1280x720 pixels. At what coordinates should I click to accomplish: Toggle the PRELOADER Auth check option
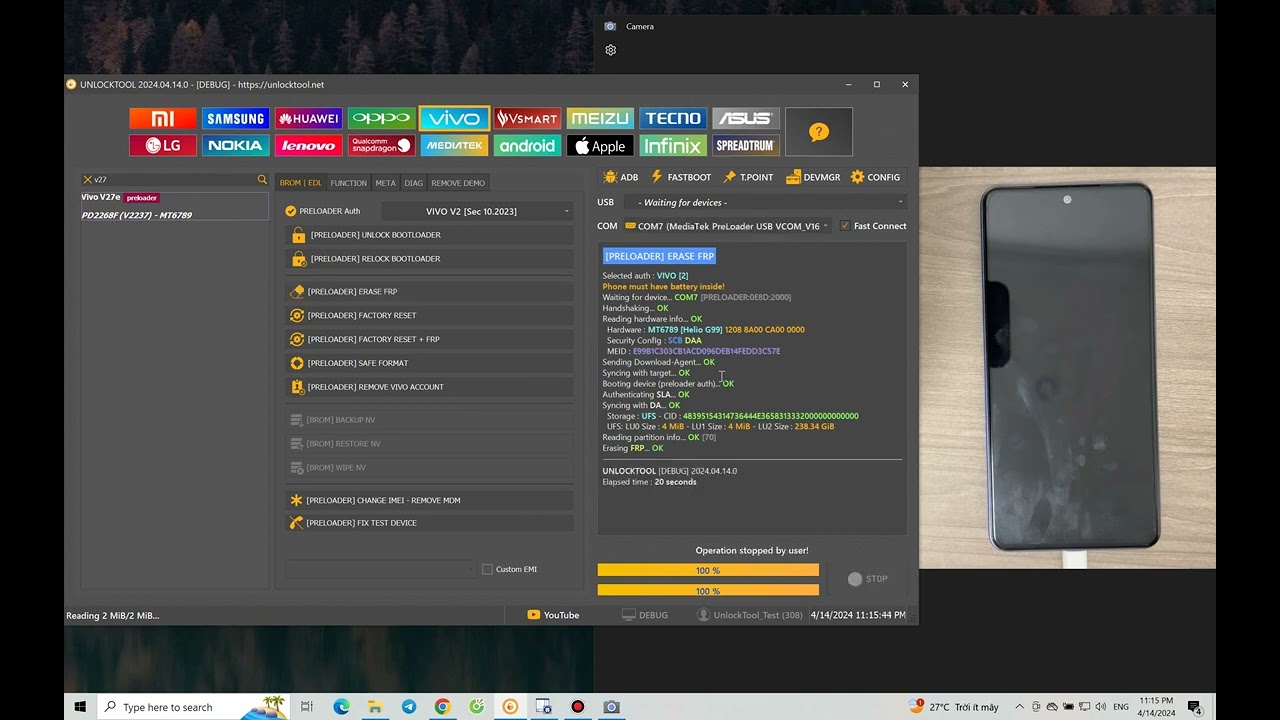click(x=291, y=211)
